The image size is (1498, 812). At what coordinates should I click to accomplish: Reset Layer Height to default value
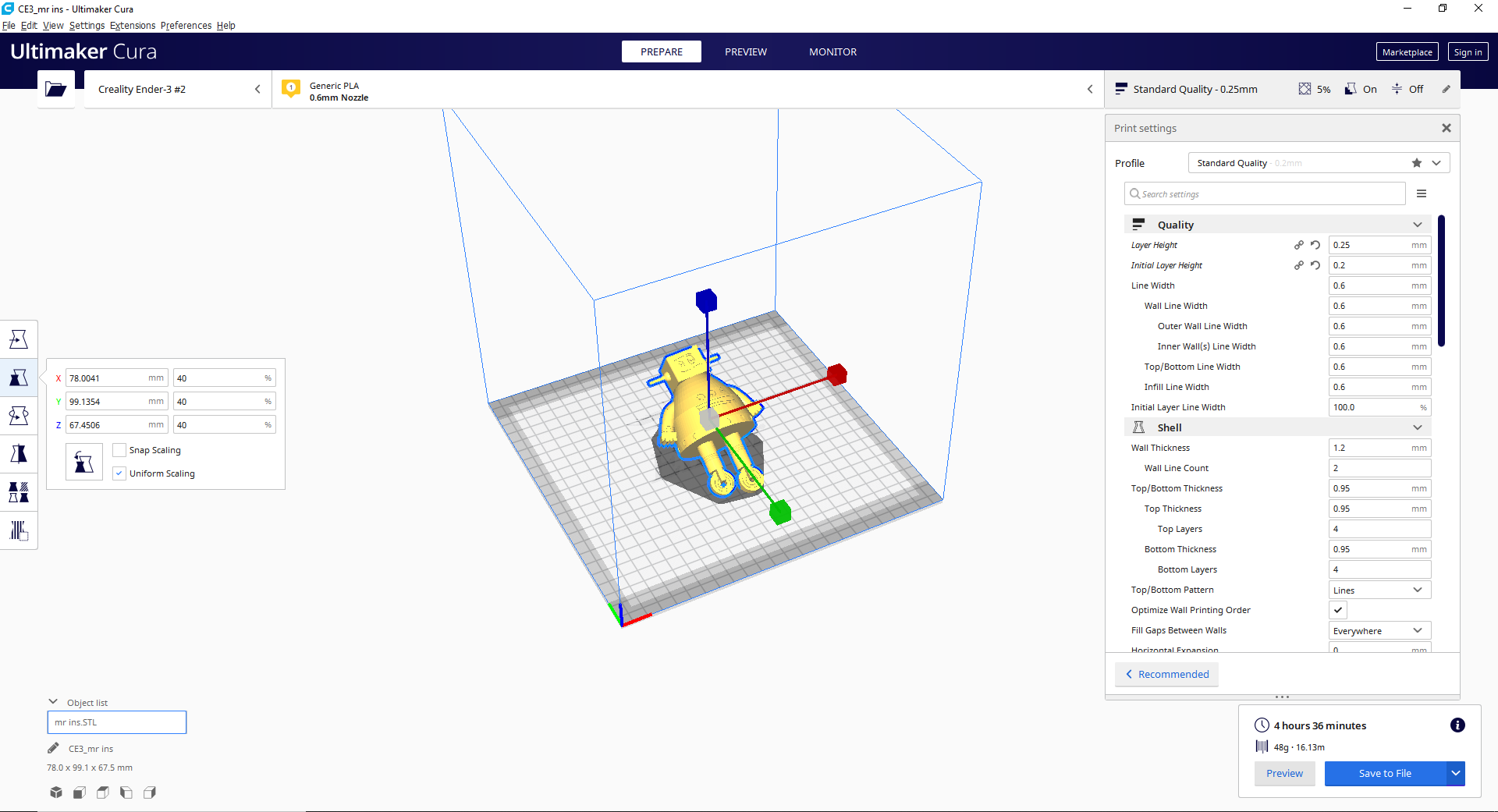point(1315,245)
